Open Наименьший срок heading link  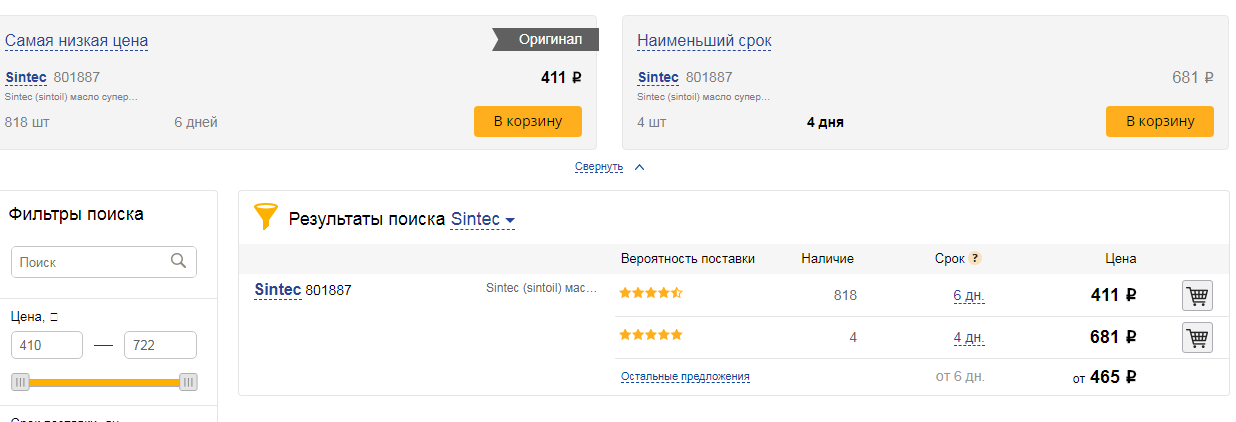(x=704, y=41)
